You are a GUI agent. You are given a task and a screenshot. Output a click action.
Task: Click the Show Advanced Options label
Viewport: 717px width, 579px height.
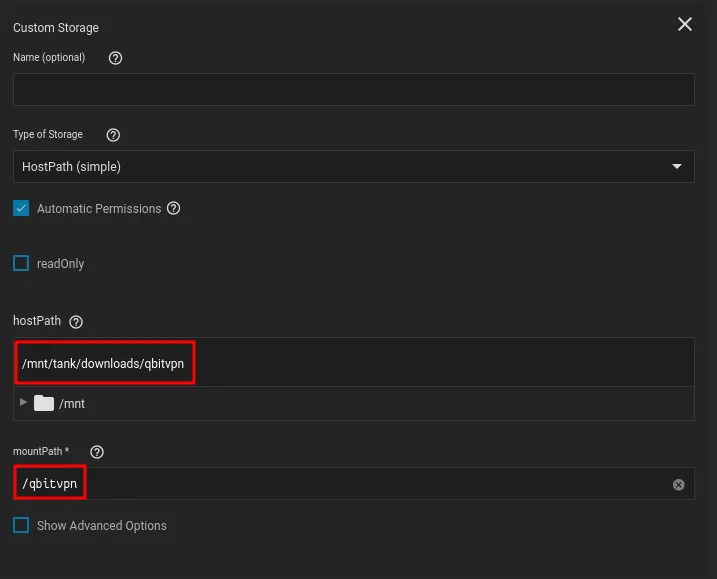pos(102,526)
